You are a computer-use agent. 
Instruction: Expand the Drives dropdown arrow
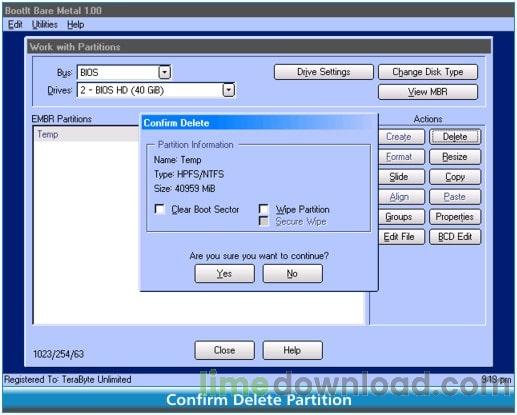(229, 90)
